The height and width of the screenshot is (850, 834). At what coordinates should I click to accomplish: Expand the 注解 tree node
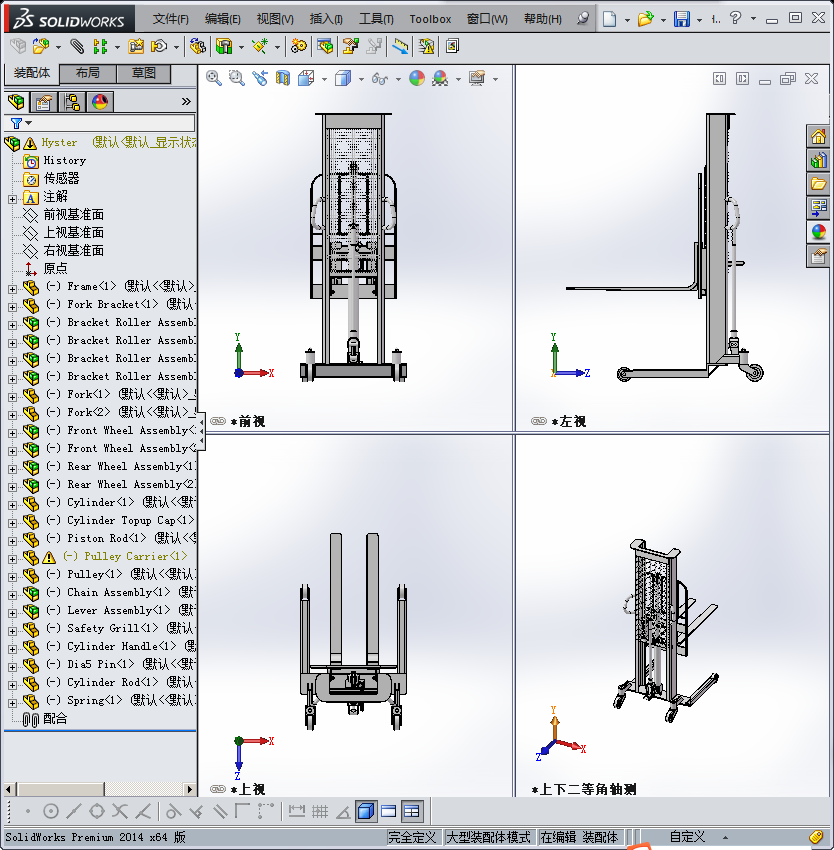coord(12,199)
